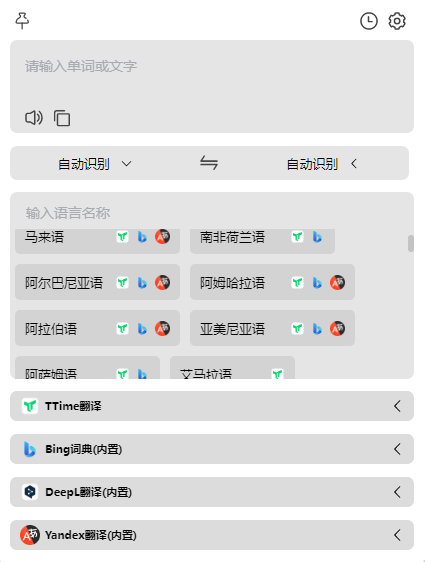425x562 pixels.
Task: Copy the input text via copy icon
Action: [62, 118]
